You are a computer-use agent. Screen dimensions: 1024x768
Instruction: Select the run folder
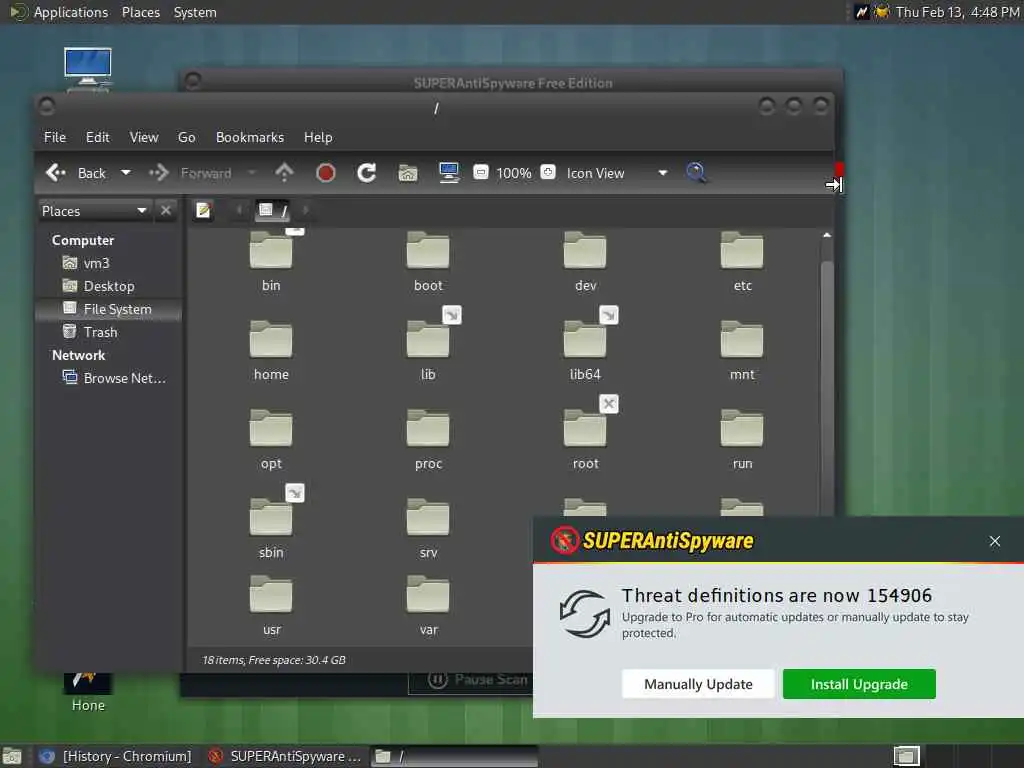point(742,440)
